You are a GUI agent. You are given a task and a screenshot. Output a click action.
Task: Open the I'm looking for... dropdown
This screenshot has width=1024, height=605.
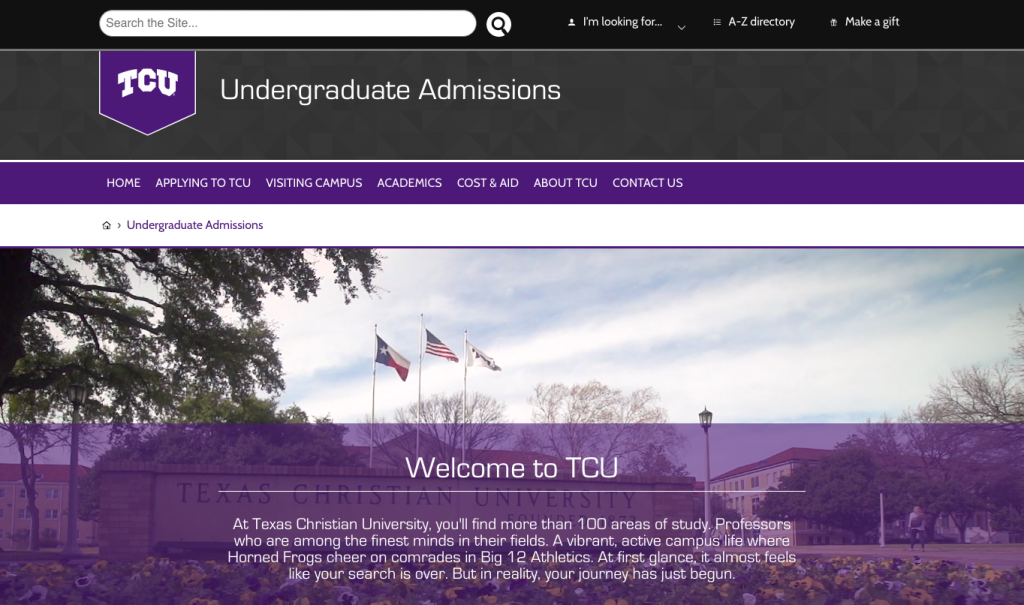[622, 22]
